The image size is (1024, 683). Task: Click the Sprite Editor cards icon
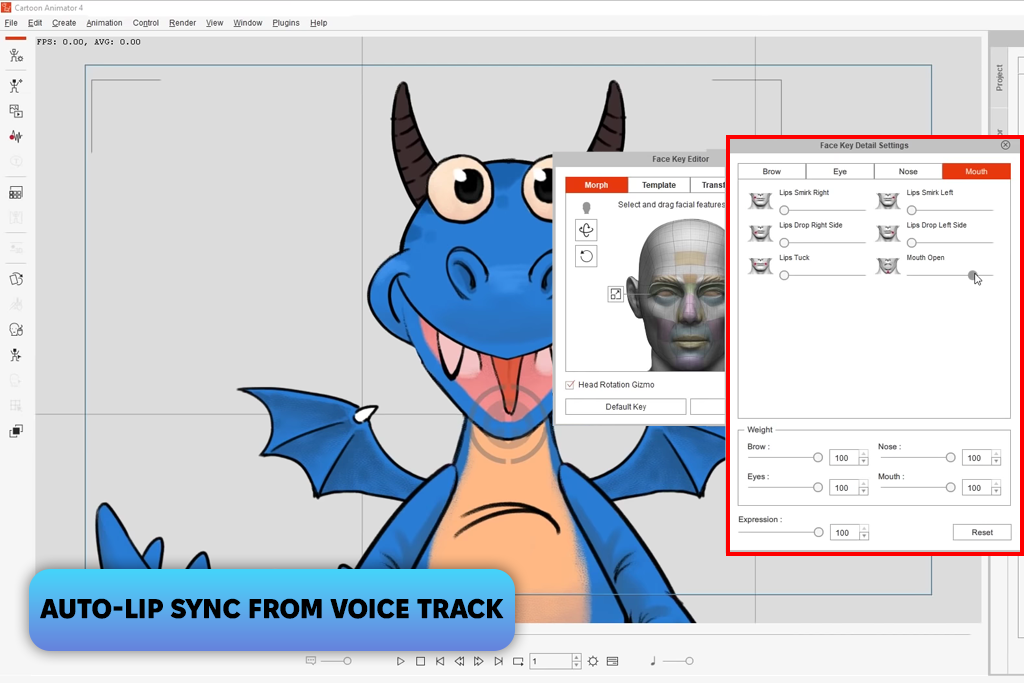[16, 279]
